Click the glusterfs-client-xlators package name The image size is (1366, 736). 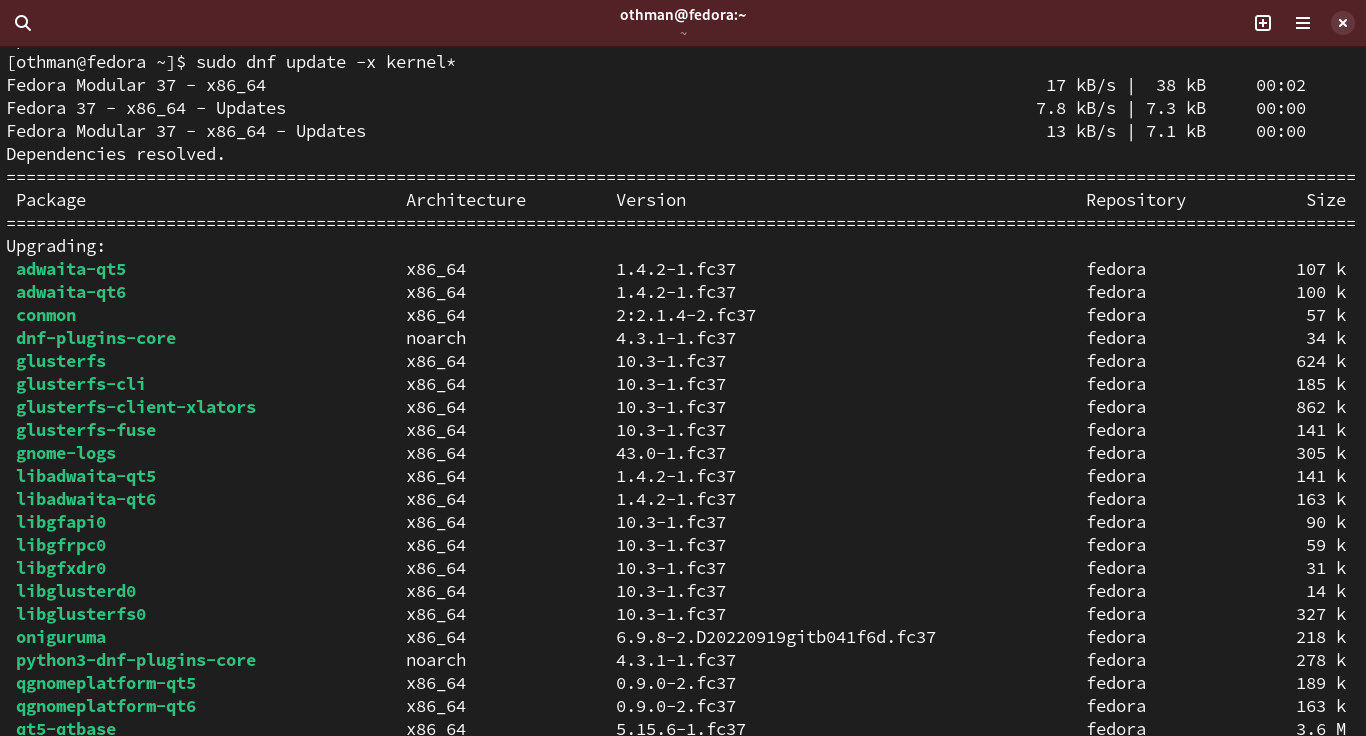click(x=136, y=407)
